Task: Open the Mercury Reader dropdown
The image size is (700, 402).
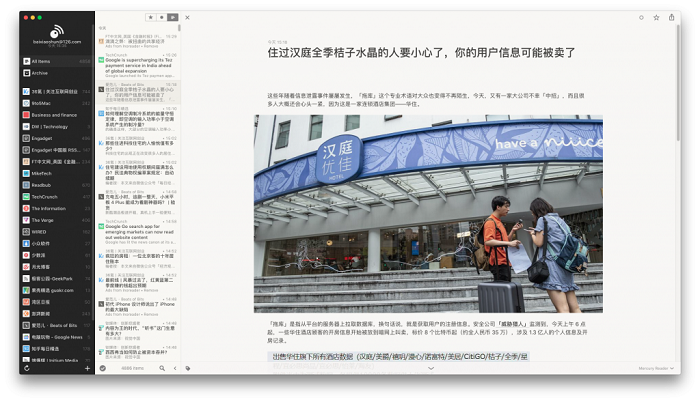Action: 656,368
